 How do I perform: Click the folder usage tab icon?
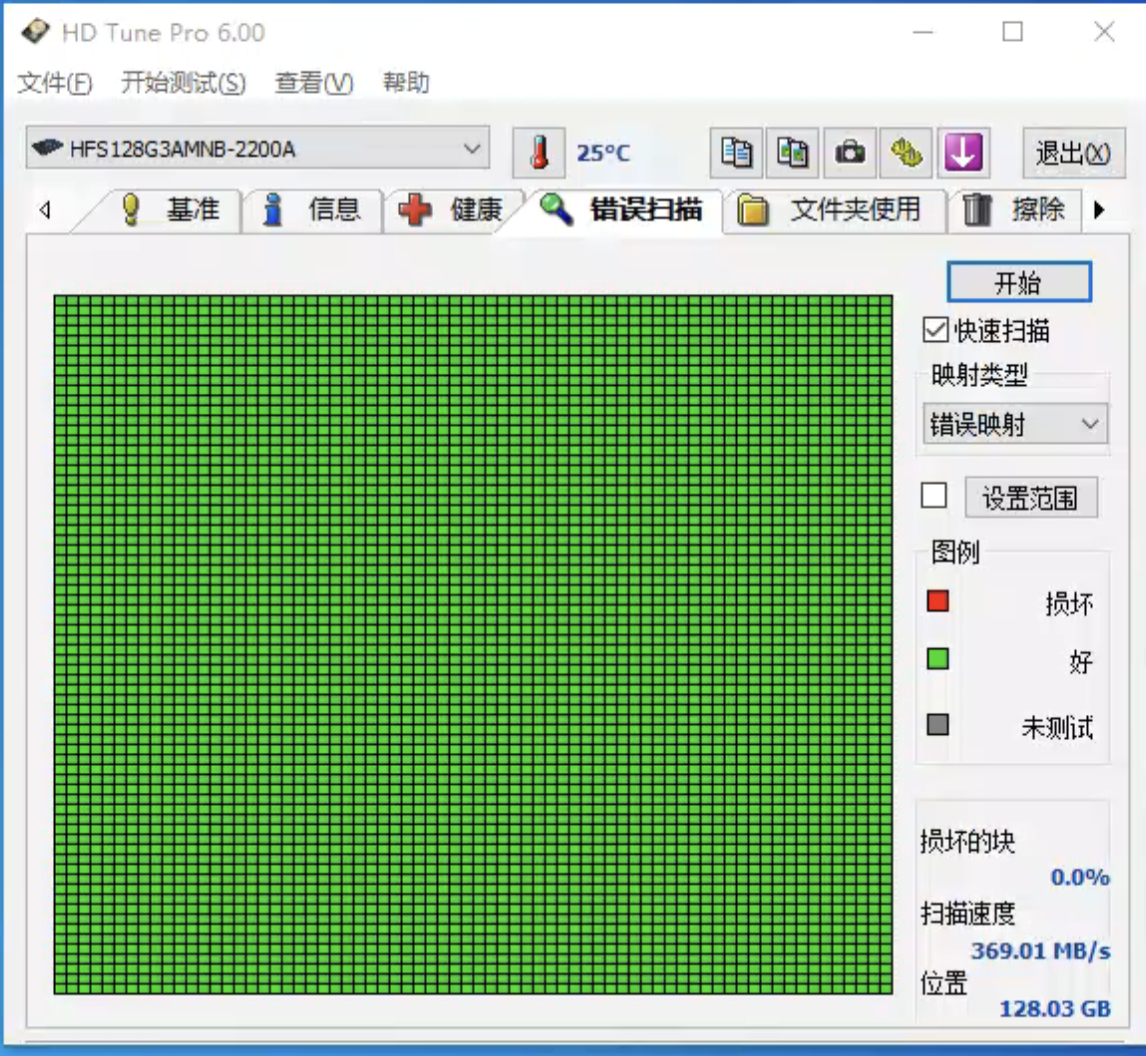coord(752,210)
